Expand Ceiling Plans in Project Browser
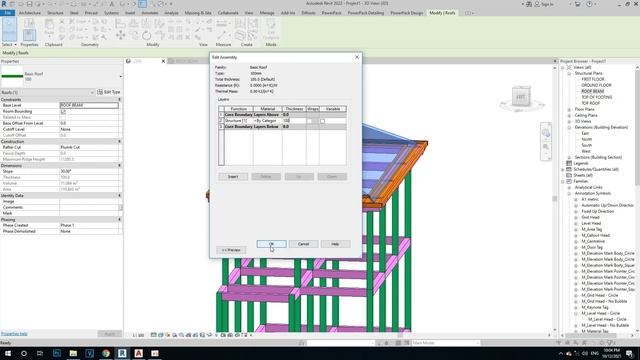640x360 pixels. pyautogui.click(x=569, y=116)
